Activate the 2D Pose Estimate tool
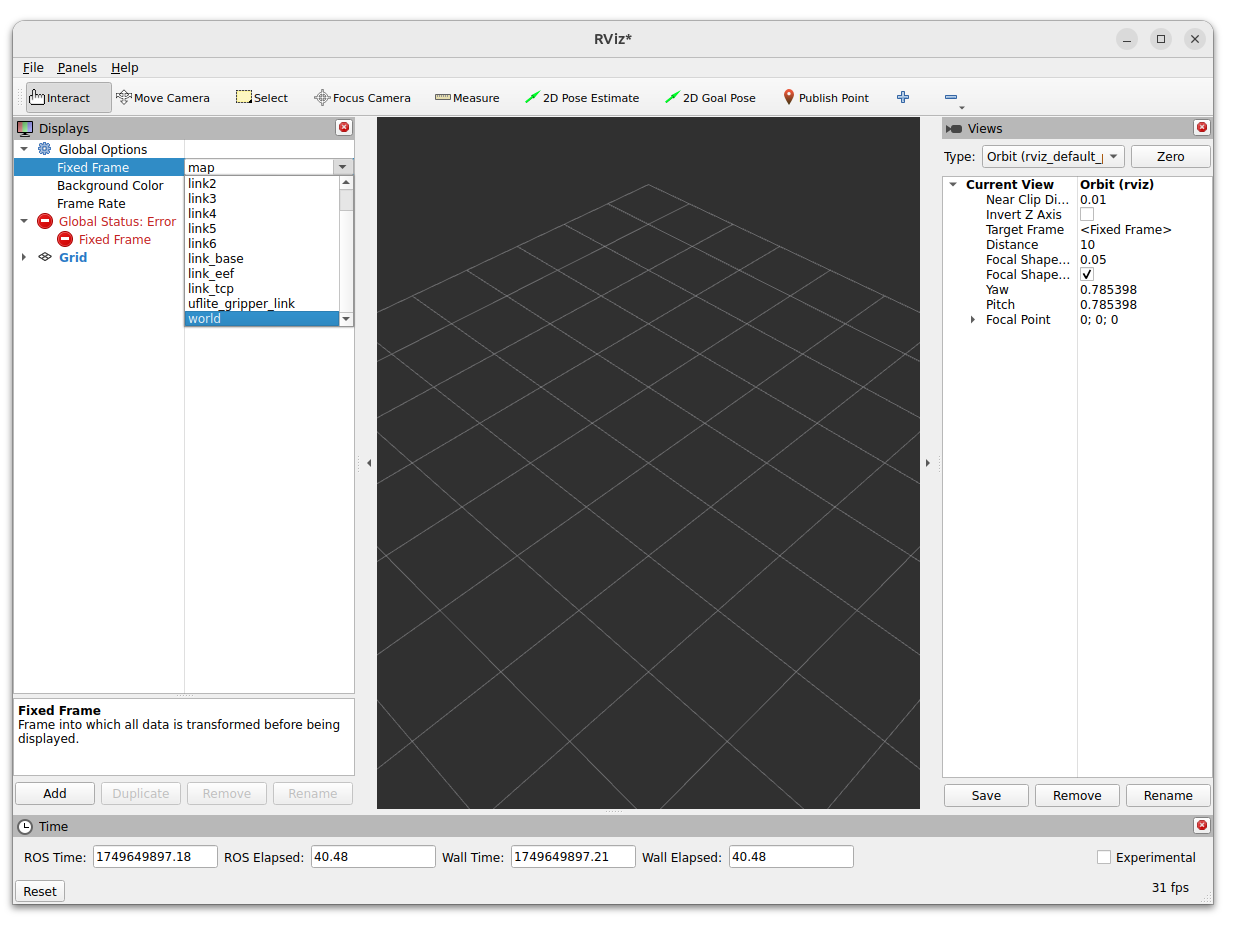 click(582, 98)
